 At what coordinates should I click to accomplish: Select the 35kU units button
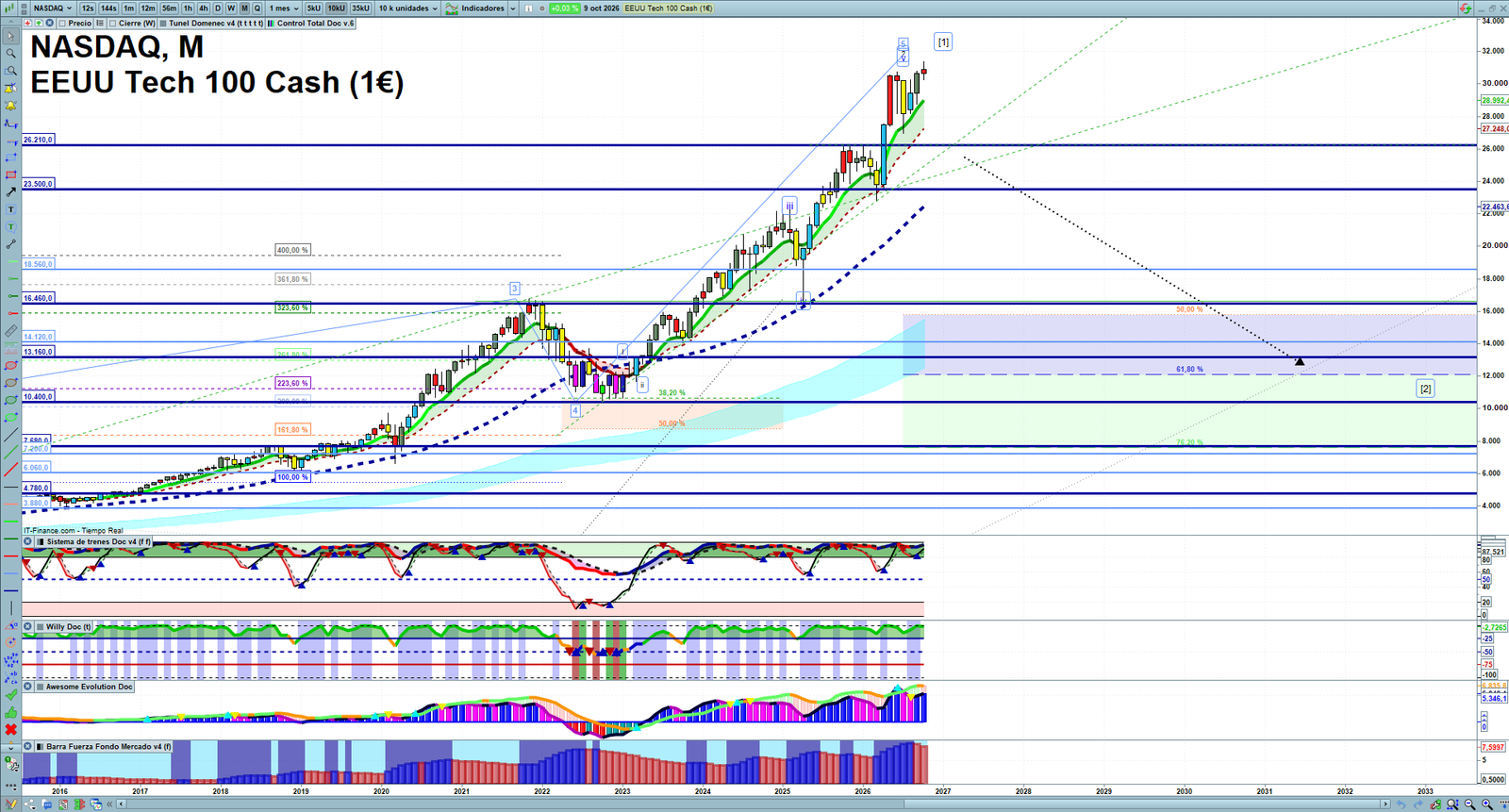360,8
